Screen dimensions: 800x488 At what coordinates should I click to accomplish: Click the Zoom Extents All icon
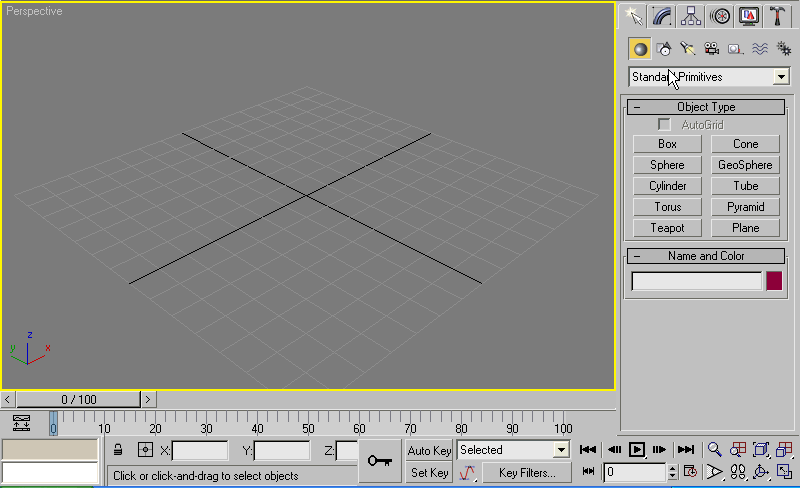pos(784,450)
